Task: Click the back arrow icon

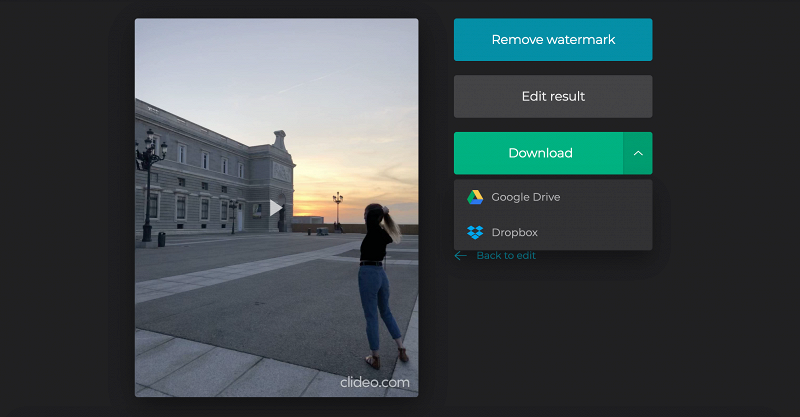Action: coord(460,256)
